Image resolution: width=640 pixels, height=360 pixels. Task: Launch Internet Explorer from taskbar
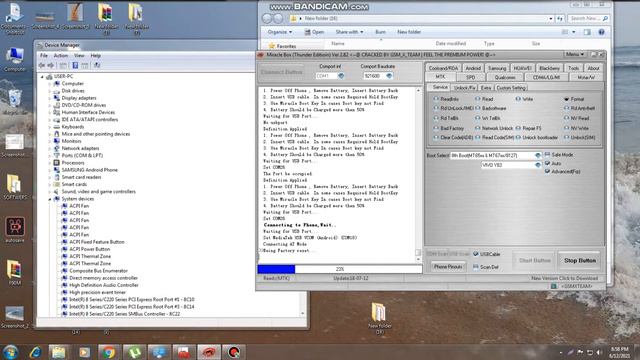click(x=35, y=352)
